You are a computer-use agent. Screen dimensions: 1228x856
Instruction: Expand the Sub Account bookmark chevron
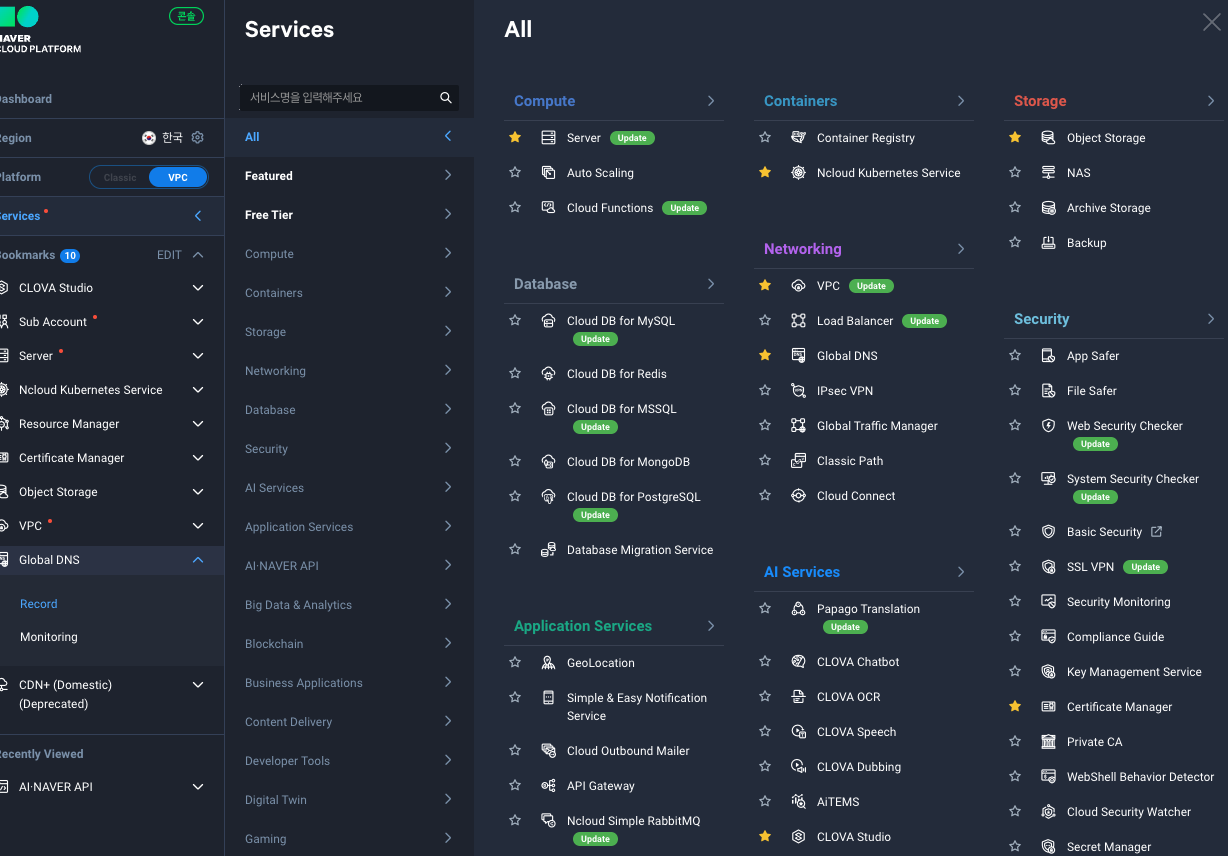tap(198, 322)
